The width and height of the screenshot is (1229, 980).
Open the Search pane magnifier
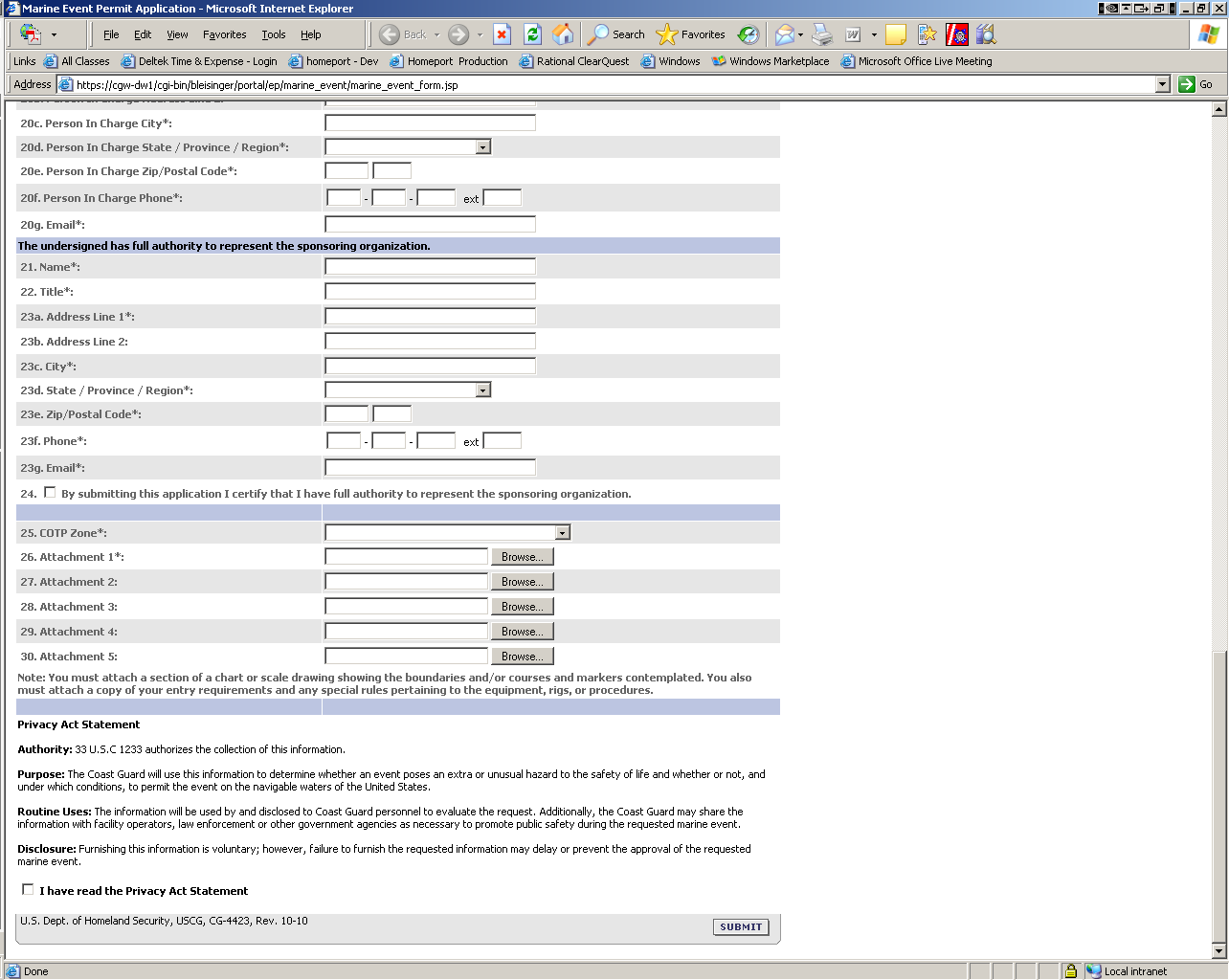[x=616, y=34]
